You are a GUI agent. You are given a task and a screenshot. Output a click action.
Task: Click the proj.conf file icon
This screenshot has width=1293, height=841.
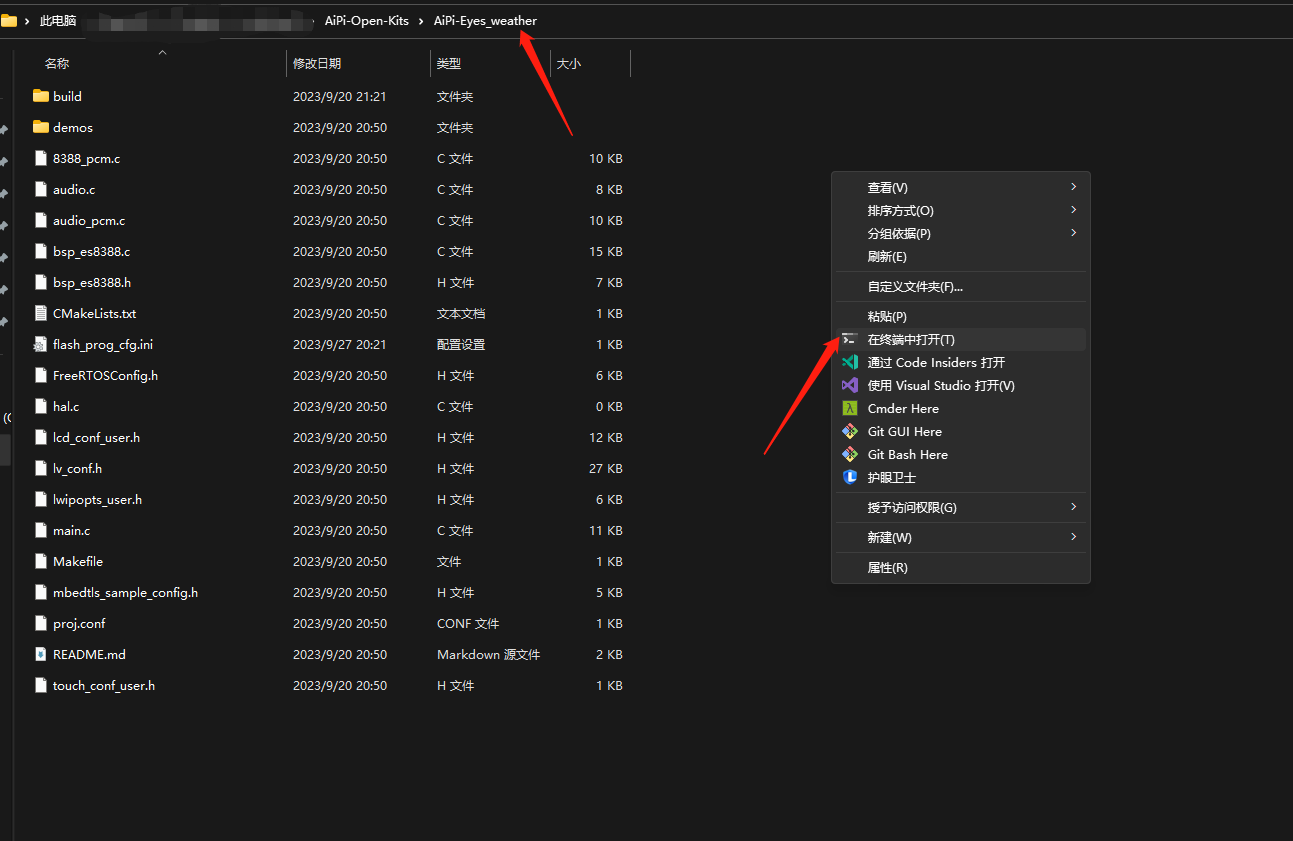tap(41, 623)
